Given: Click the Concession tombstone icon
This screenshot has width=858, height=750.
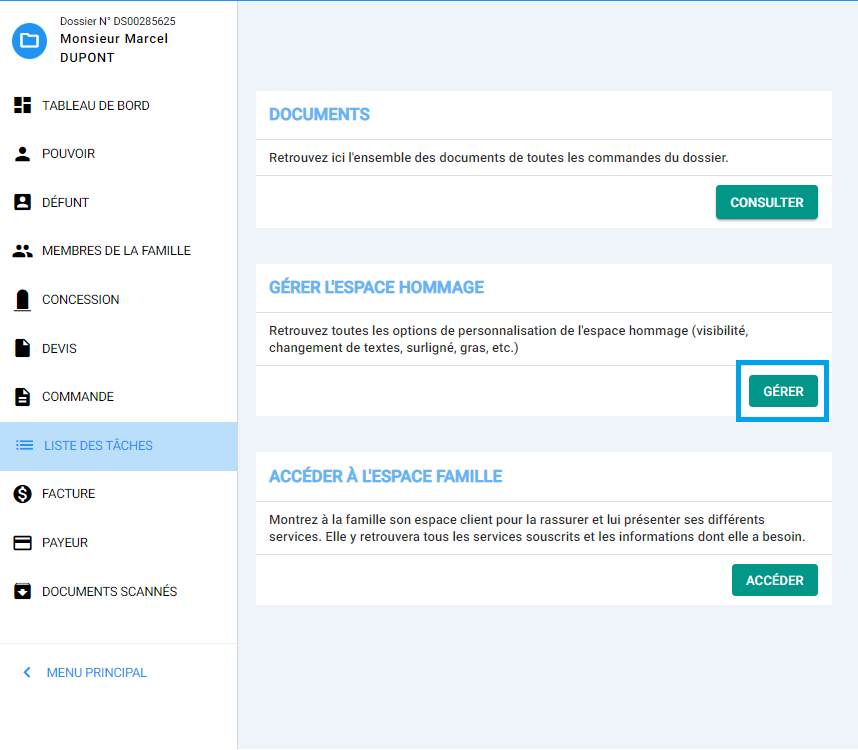Looking at the screenshot, I should pyautogui.click(x=22, y=300).
